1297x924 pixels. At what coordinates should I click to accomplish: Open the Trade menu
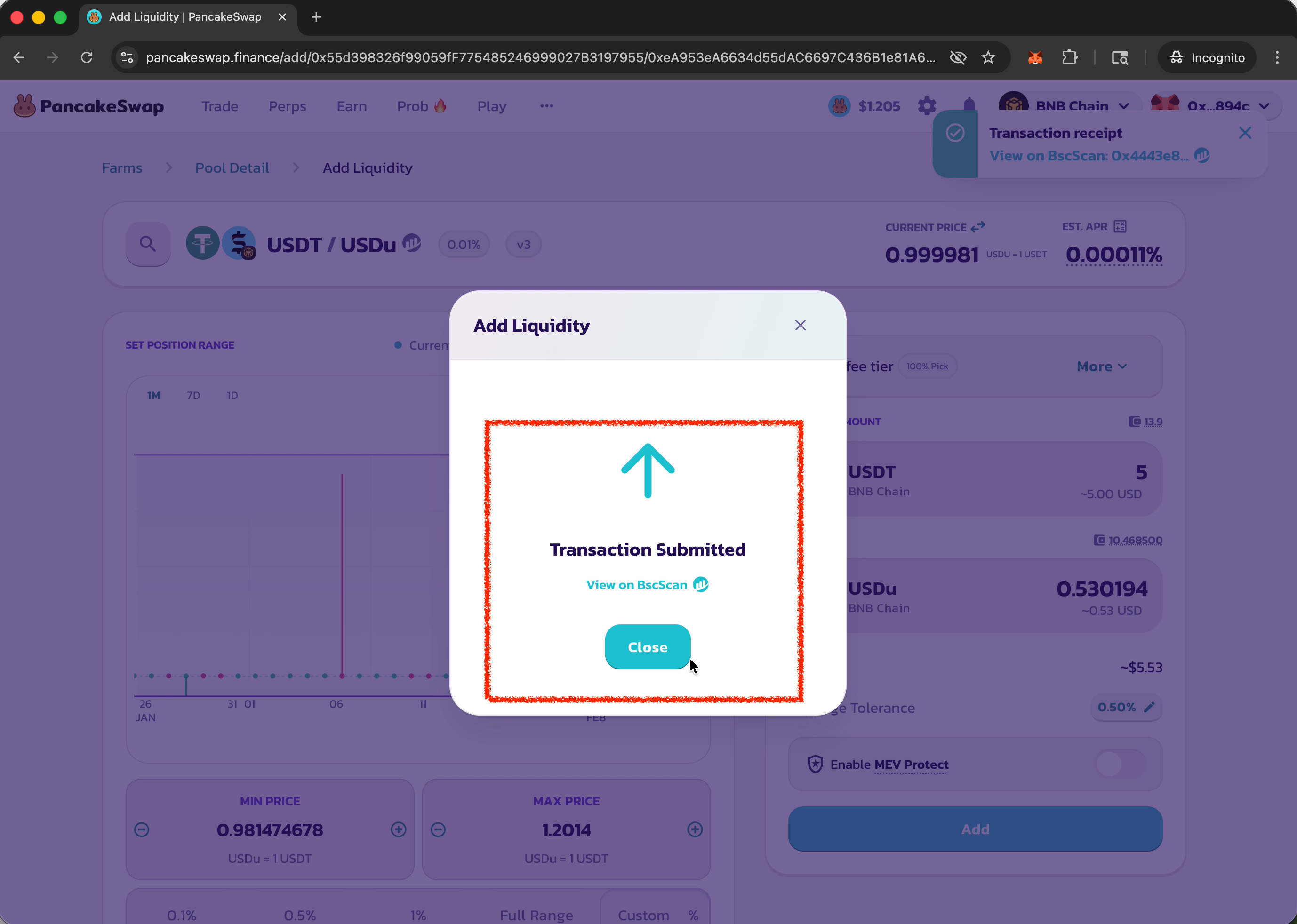tap(220, 106)
